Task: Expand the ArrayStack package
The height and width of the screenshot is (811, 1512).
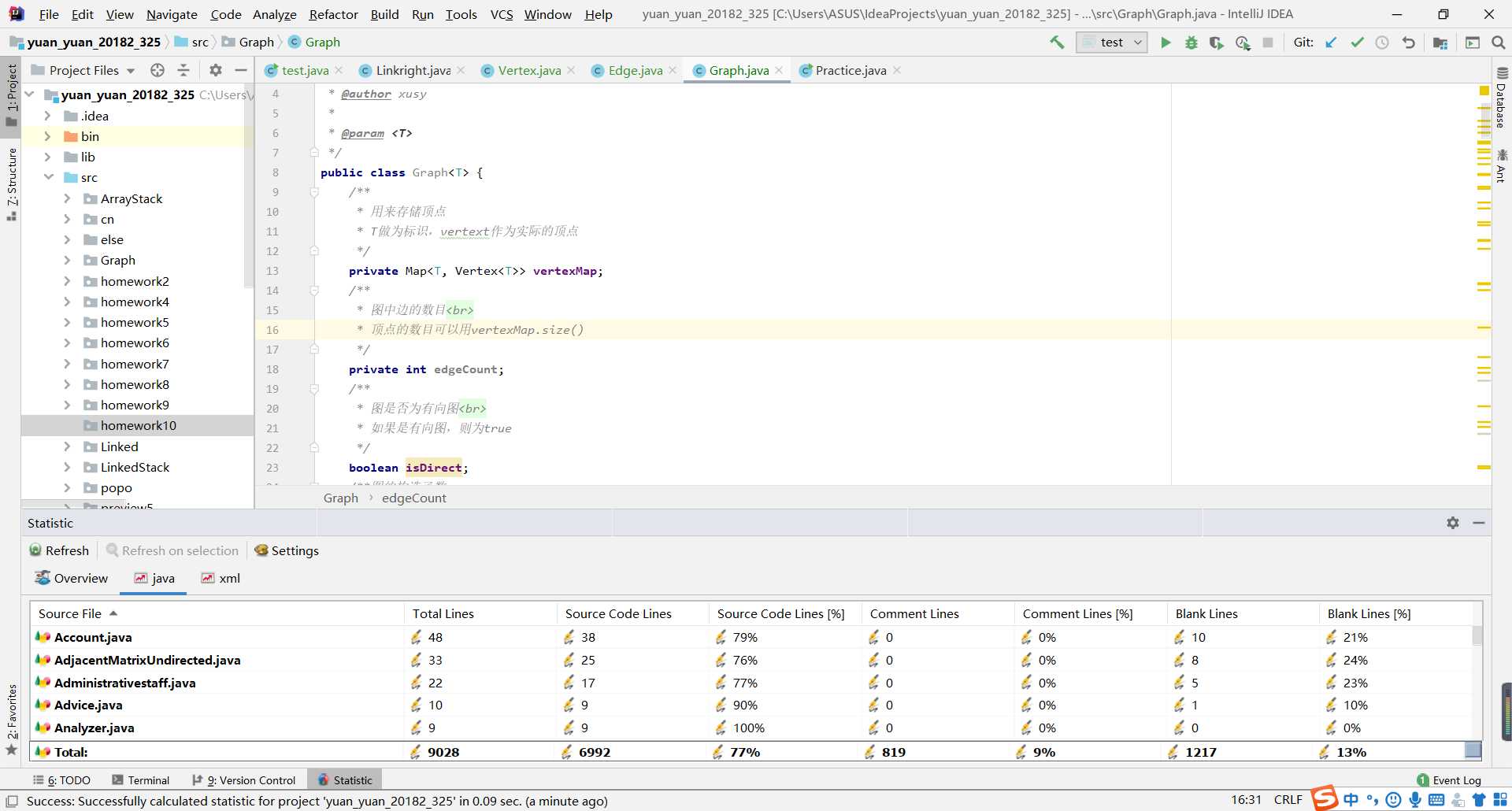Action: 68,198
